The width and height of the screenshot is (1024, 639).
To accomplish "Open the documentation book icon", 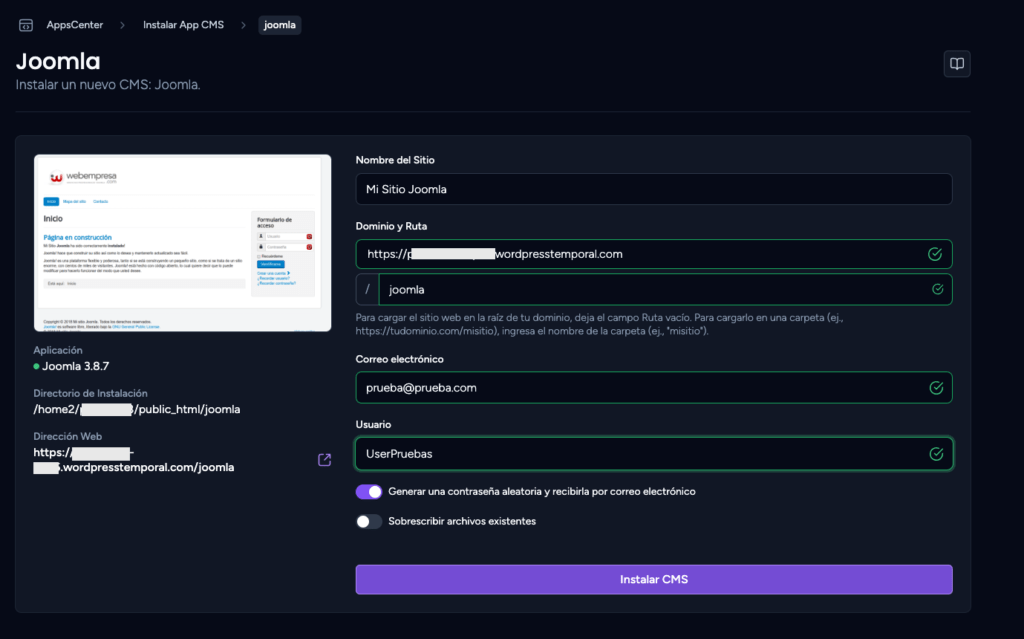I will (x=957, y=64).
